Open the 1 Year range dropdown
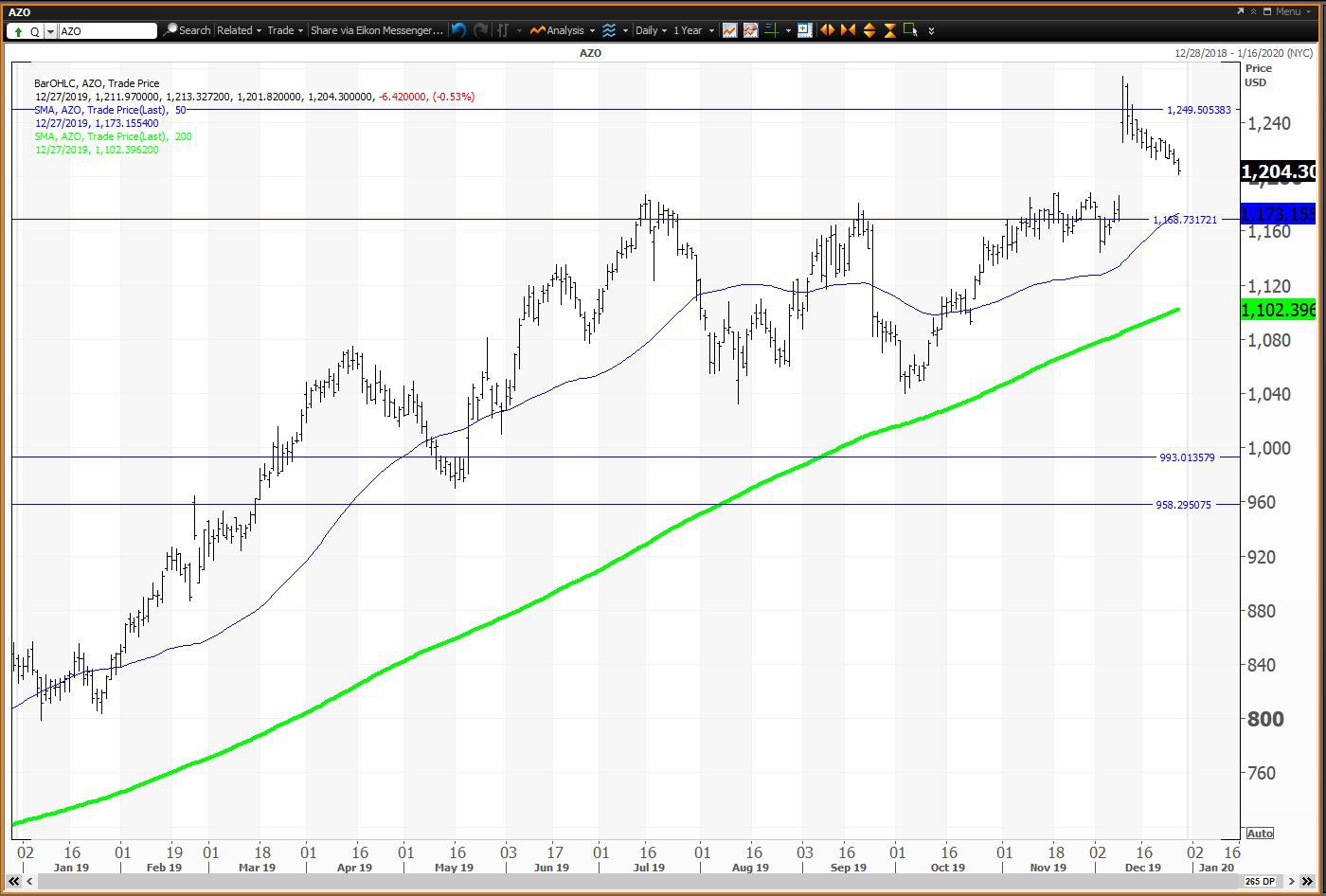The width and height of the screenshot is (1326, 896). point(693,30)
